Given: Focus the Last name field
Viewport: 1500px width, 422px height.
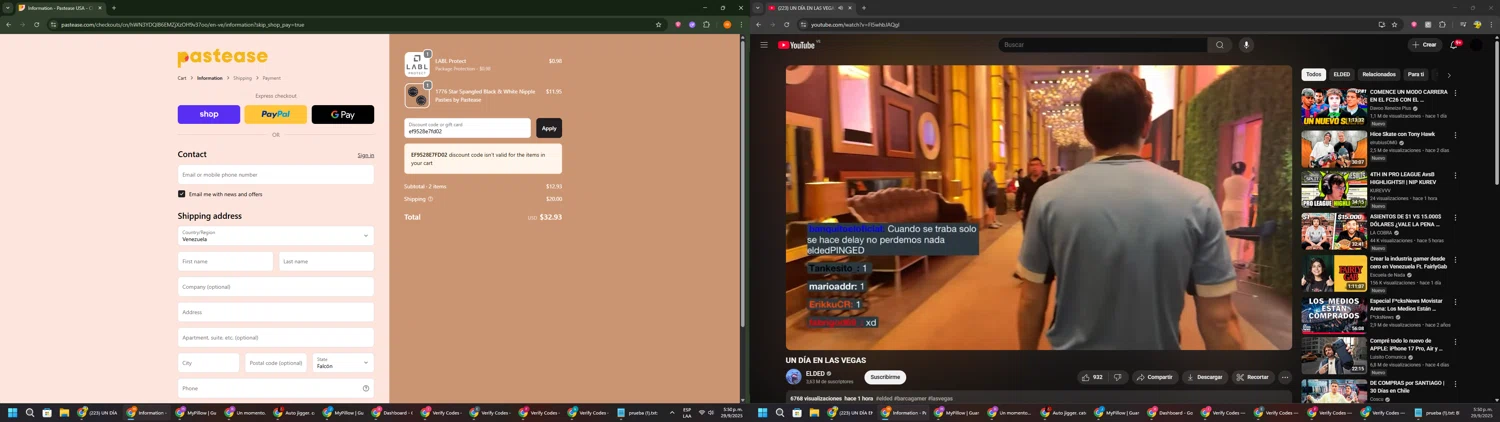Looking at the screenshot, I should click(x=326, y=262).
